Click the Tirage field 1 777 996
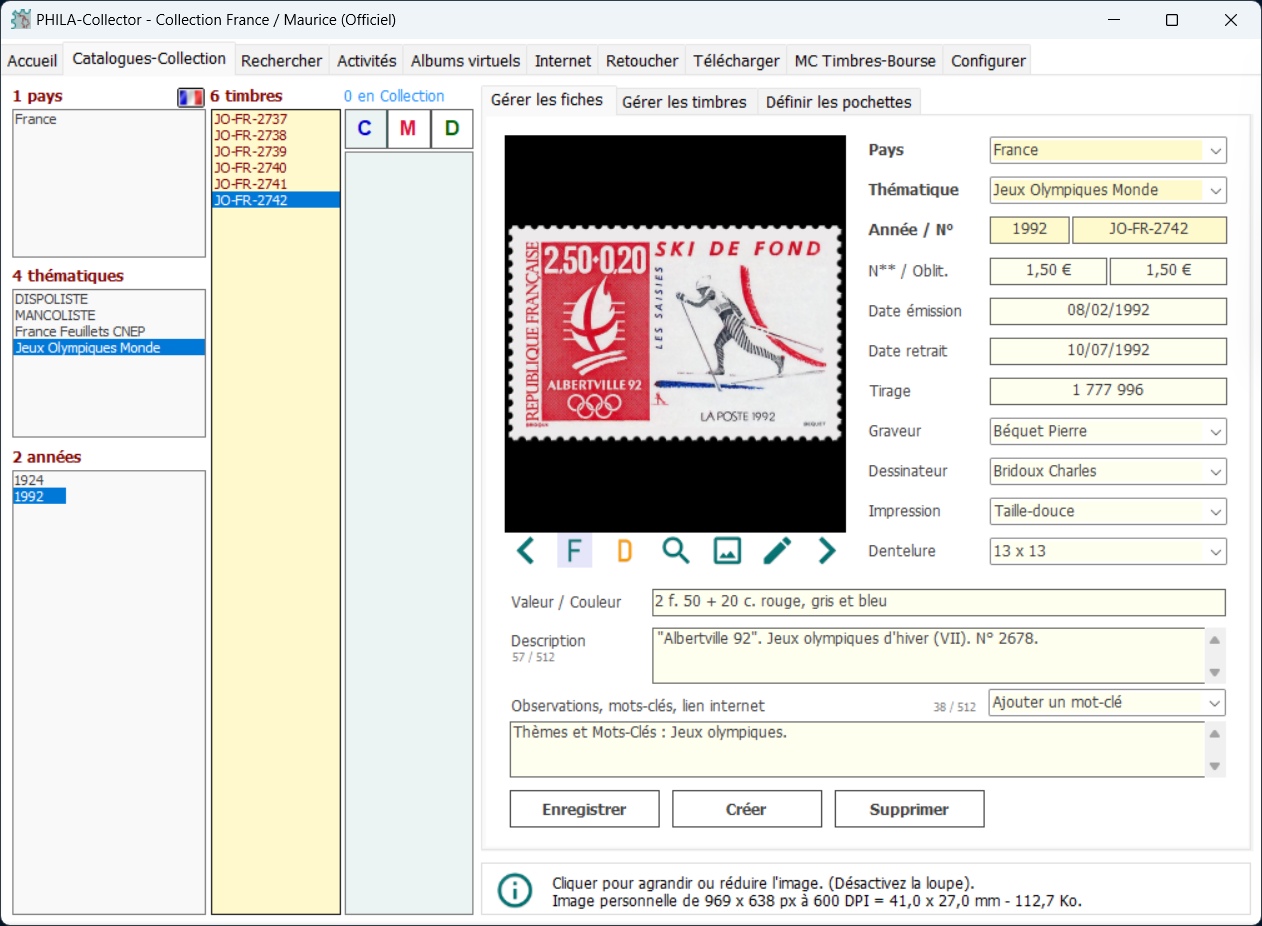The image size is (1262, 926). (x=1108, y=391)
